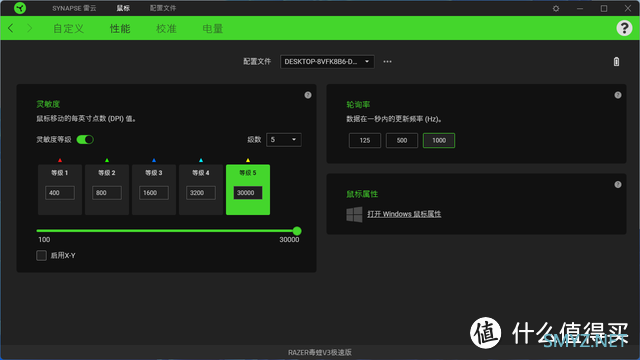Image resolution: width=640 pixels, height=360 pixels.
Task: Select red marker above 等级 1
Action: click(60, 160)
